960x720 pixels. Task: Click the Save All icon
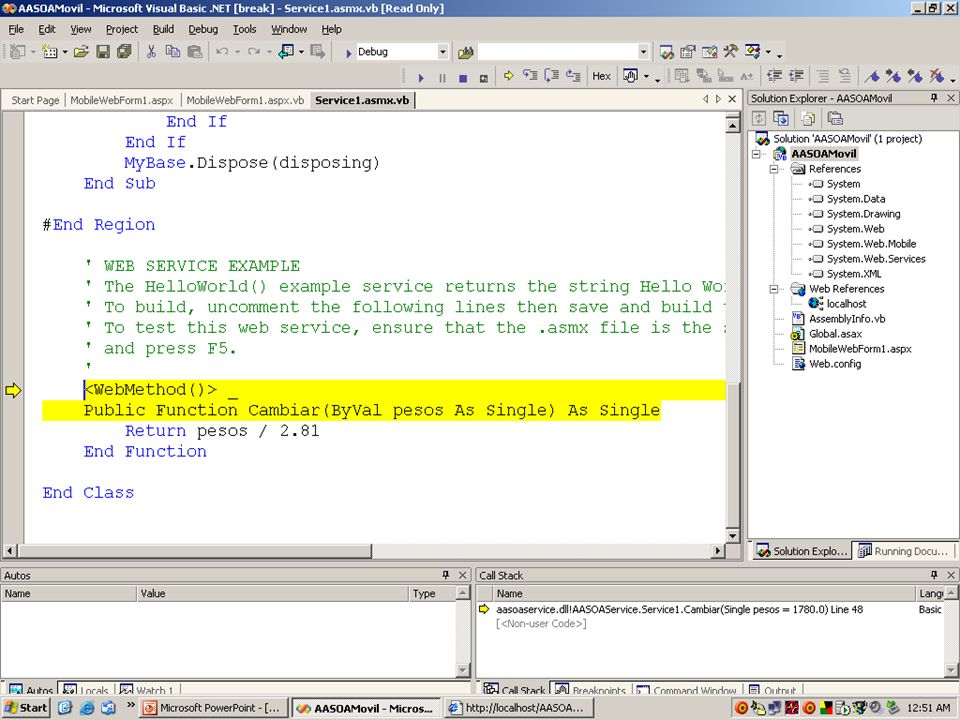pyautogui.click(x=124, y=52)
